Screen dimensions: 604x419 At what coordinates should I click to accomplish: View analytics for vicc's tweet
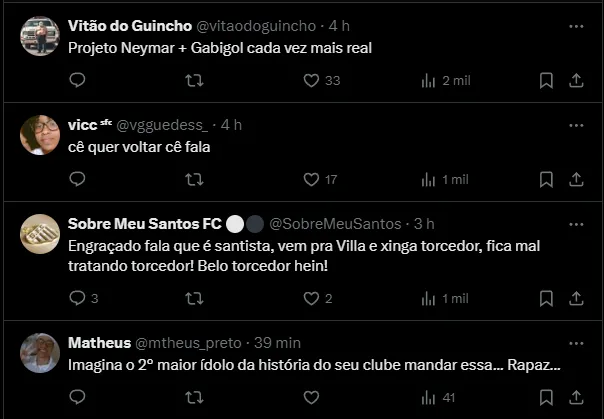428,179
